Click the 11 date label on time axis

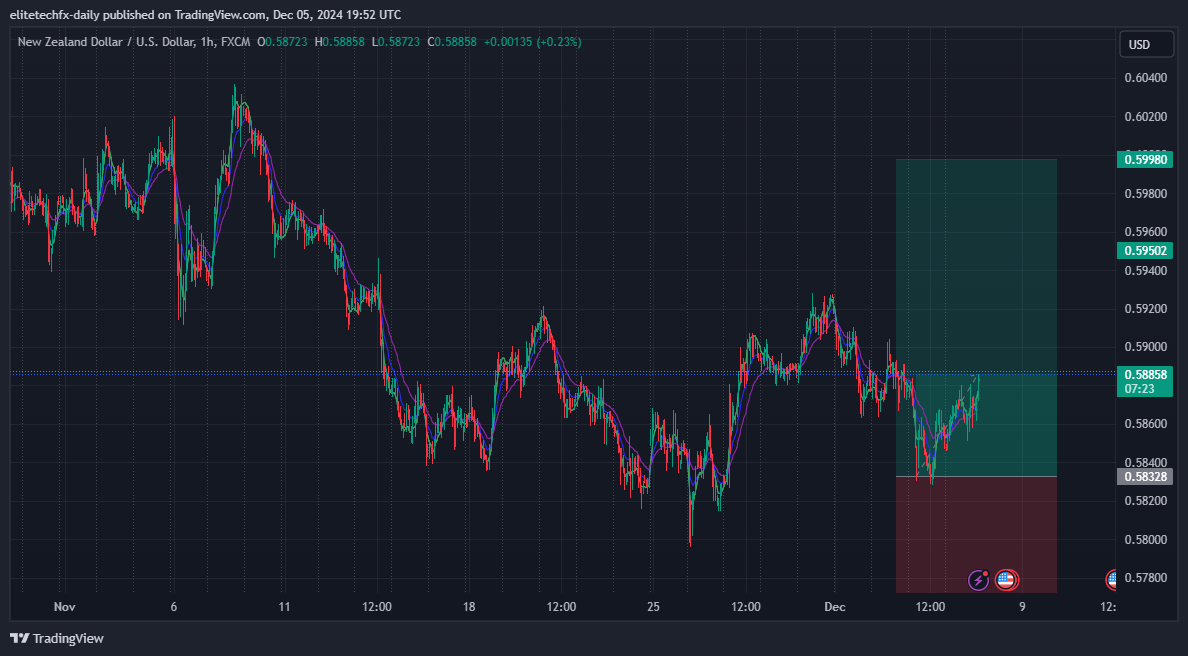[x=284, y=607]
